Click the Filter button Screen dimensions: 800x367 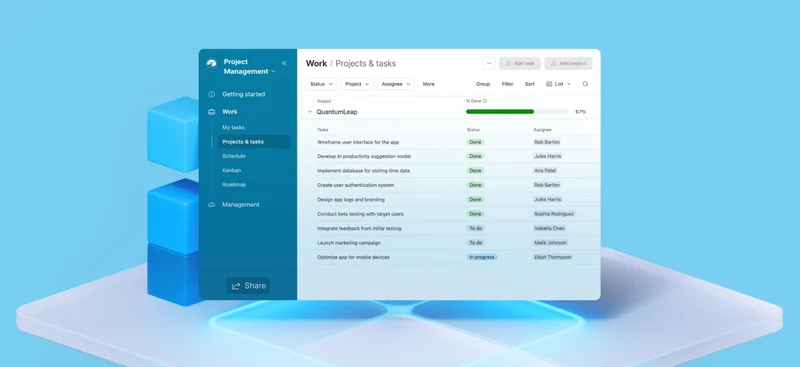coord(507,84)
